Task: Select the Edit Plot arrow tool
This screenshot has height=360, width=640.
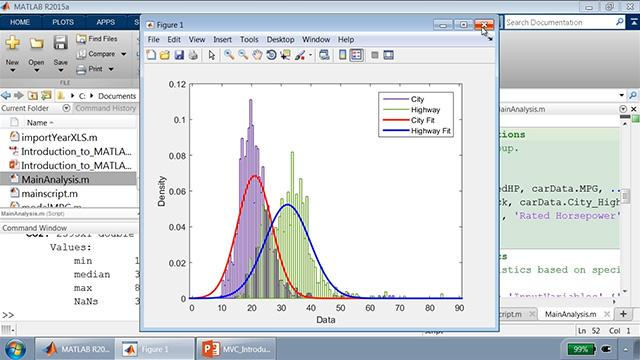Action: [x=211, y=55]
